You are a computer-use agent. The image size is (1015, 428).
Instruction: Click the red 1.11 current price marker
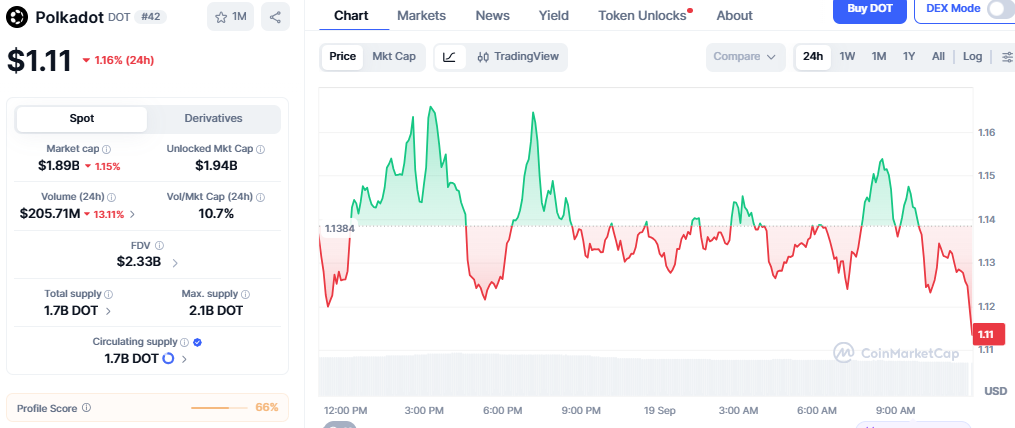988,334
